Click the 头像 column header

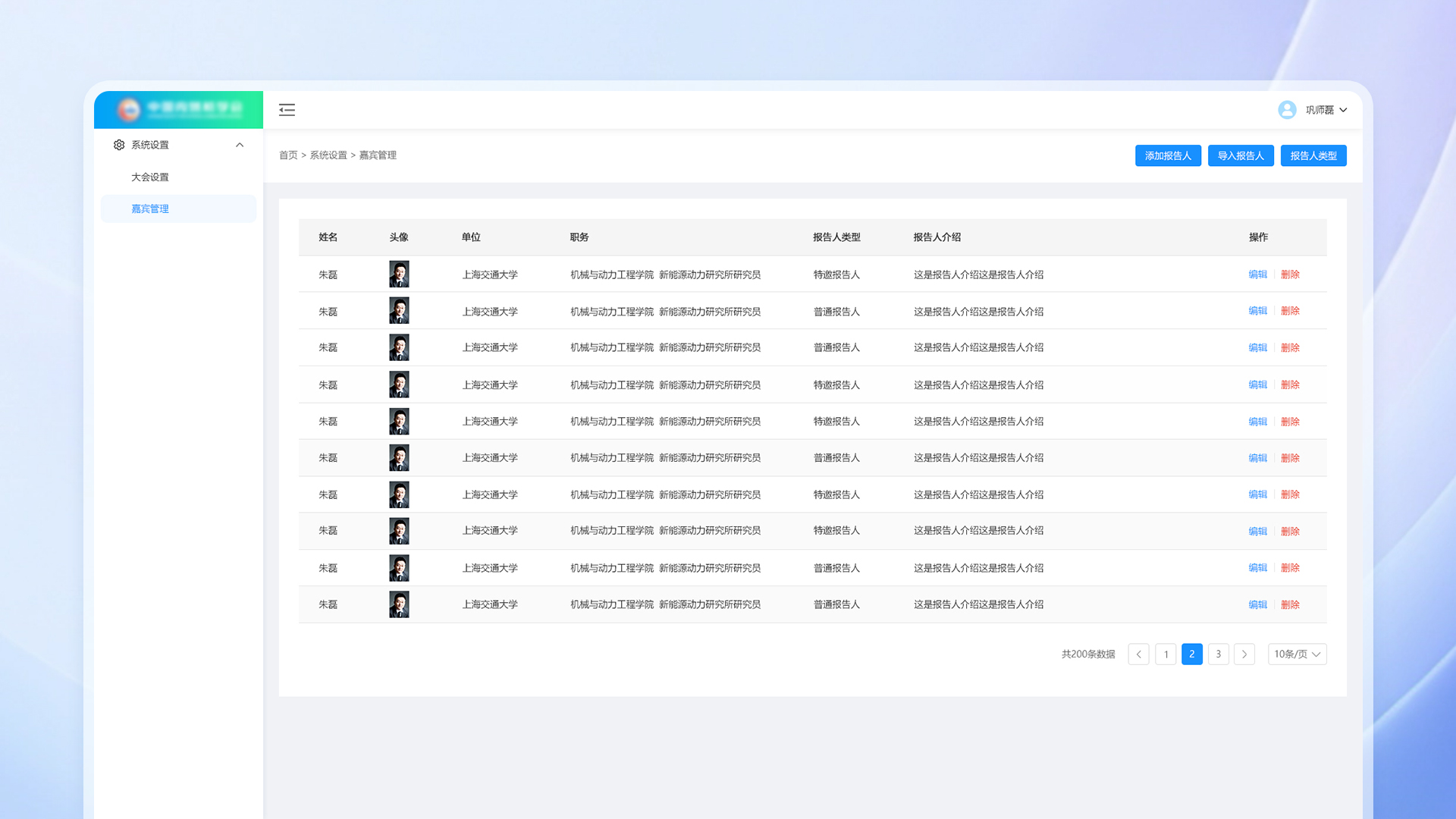[x=399, y=237]
